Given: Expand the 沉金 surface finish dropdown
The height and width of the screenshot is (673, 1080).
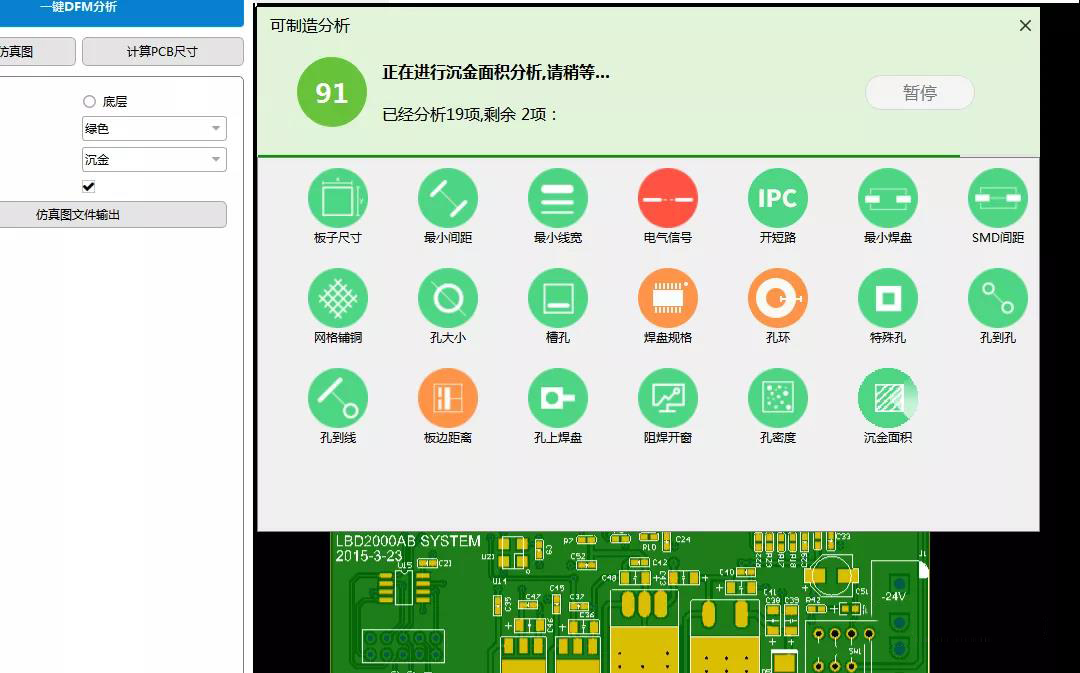Looking at the screenshot, I should tap(153, 158).
